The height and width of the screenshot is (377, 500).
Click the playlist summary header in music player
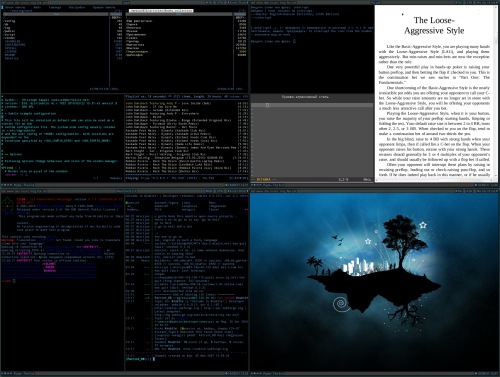point(187,96)
